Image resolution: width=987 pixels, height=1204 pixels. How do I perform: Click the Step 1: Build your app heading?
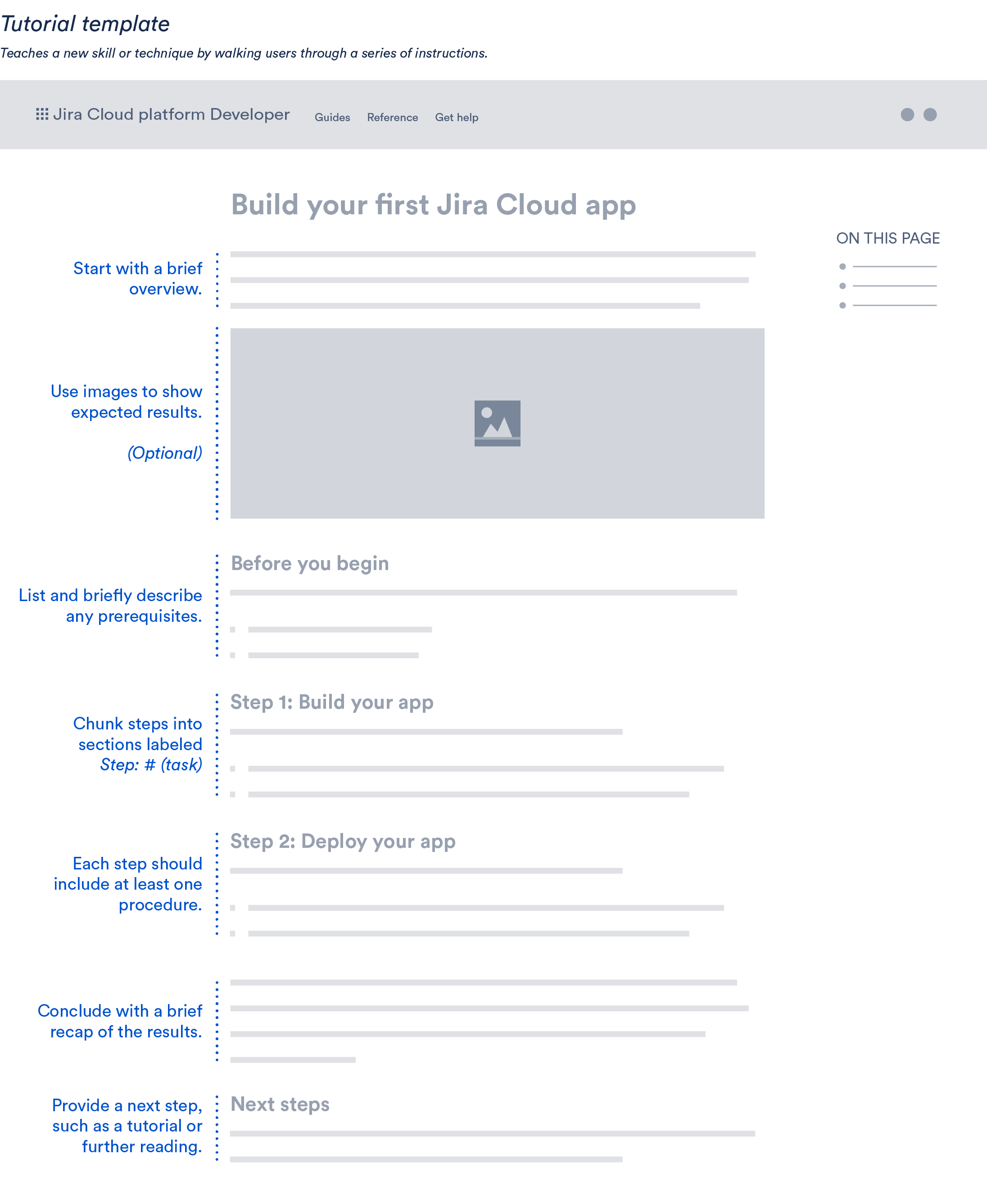click(x=331, y=702)
